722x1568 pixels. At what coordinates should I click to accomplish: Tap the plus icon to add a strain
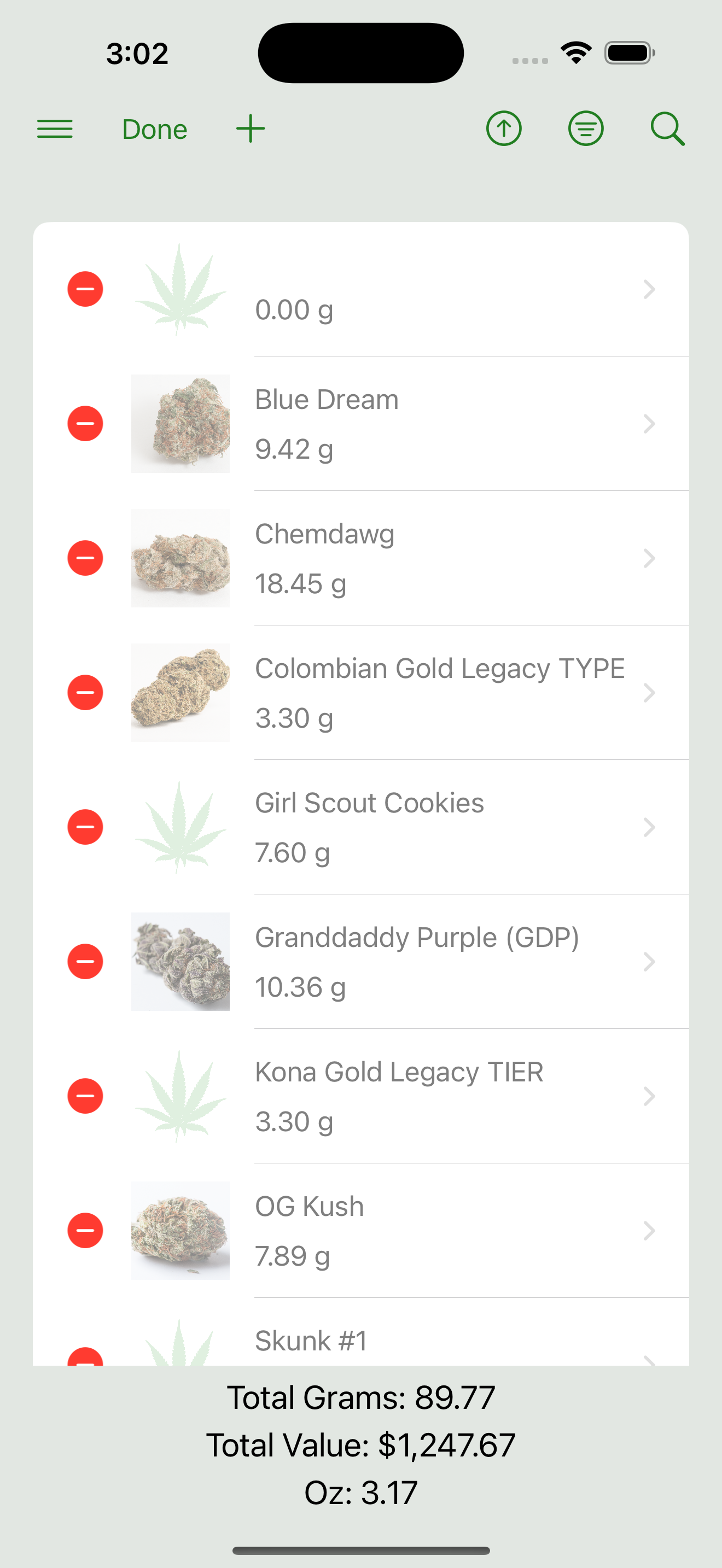click(250, 129)
